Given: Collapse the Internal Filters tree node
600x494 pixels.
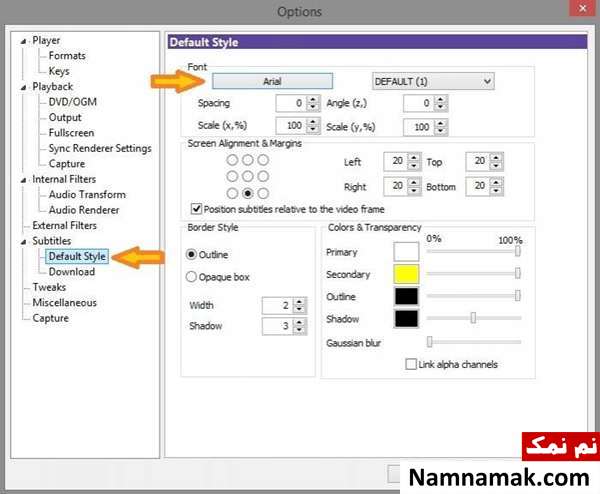Looking at the screenshot, I should [x=23, y=180].
